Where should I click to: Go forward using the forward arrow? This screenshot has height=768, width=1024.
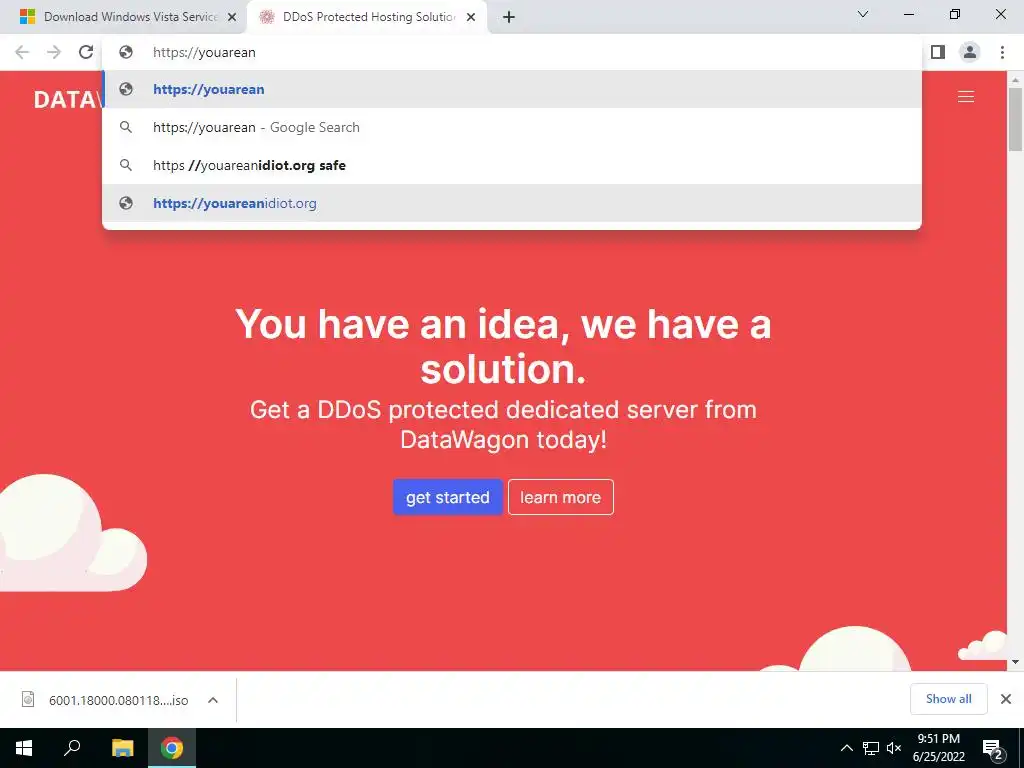[54, 52]
